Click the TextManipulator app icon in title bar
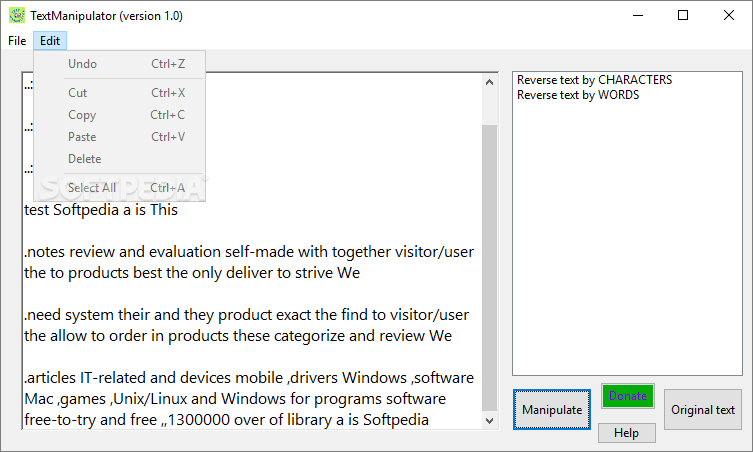The height and width of the screenshot is (452, 753). click(x=17, y=15)
